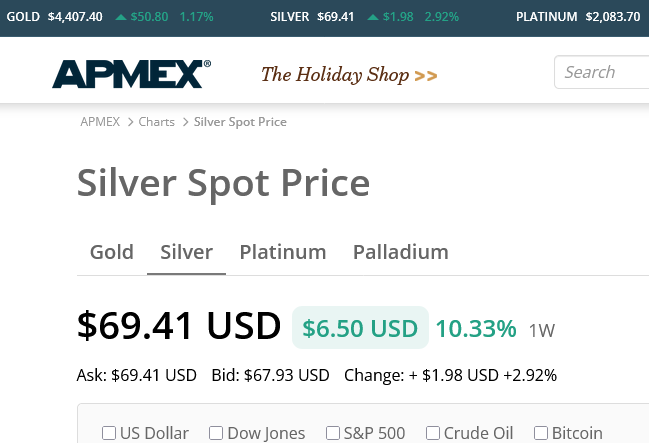Click the breadcrumb chevron after Charts
Image resolution: width=649 pixels, height=443 pixels.
185,122
